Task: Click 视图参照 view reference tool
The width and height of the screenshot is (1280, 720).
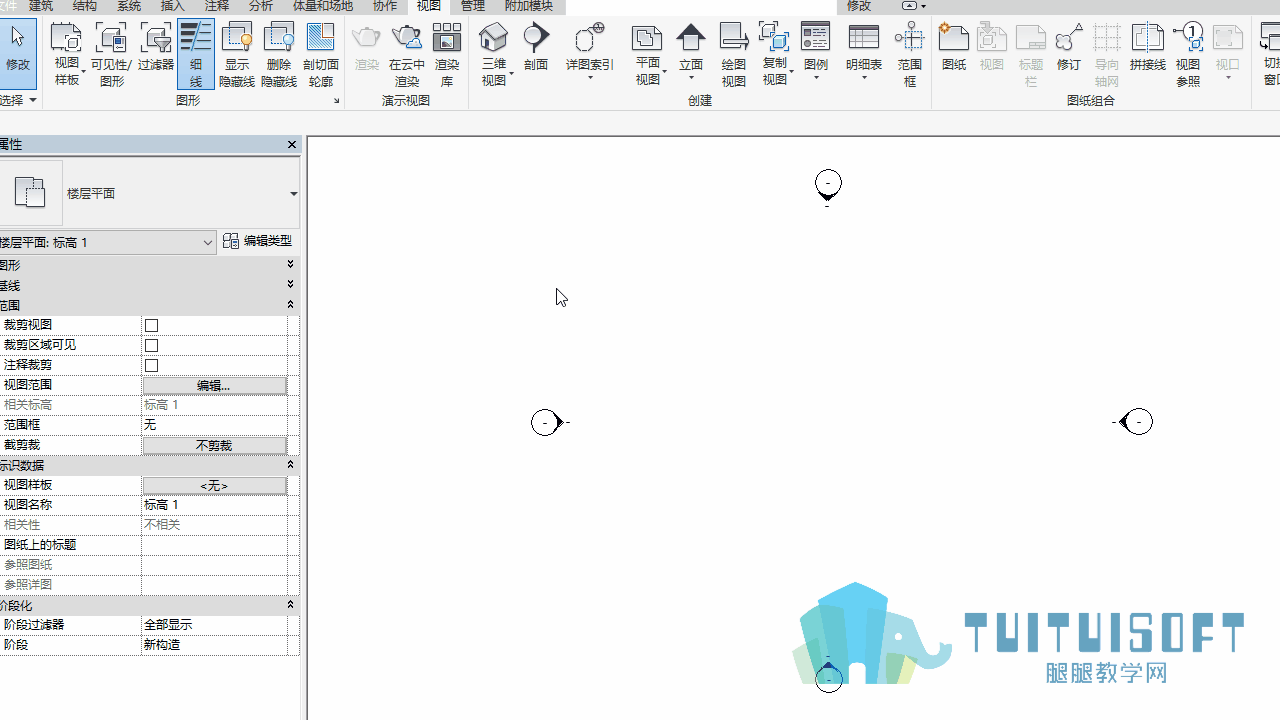Action: point(1188,55)
